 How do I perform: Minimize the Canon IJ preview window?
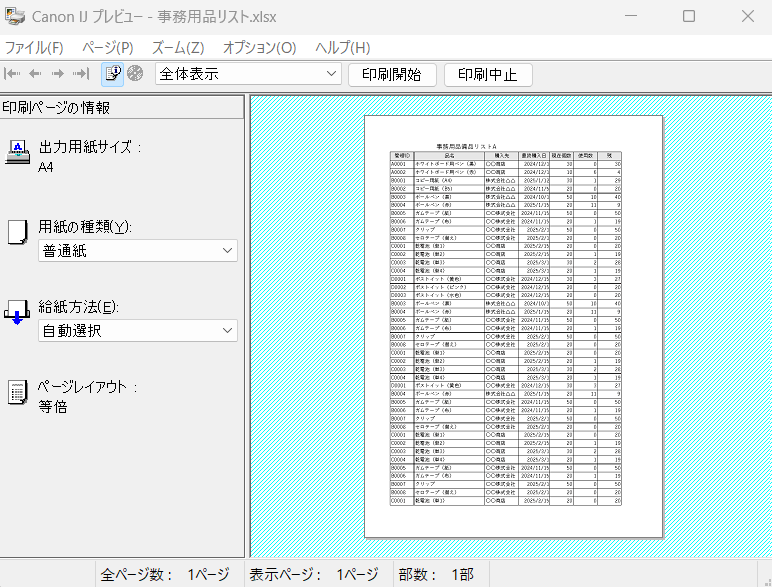pyautogui.click(x=631, y=16)
